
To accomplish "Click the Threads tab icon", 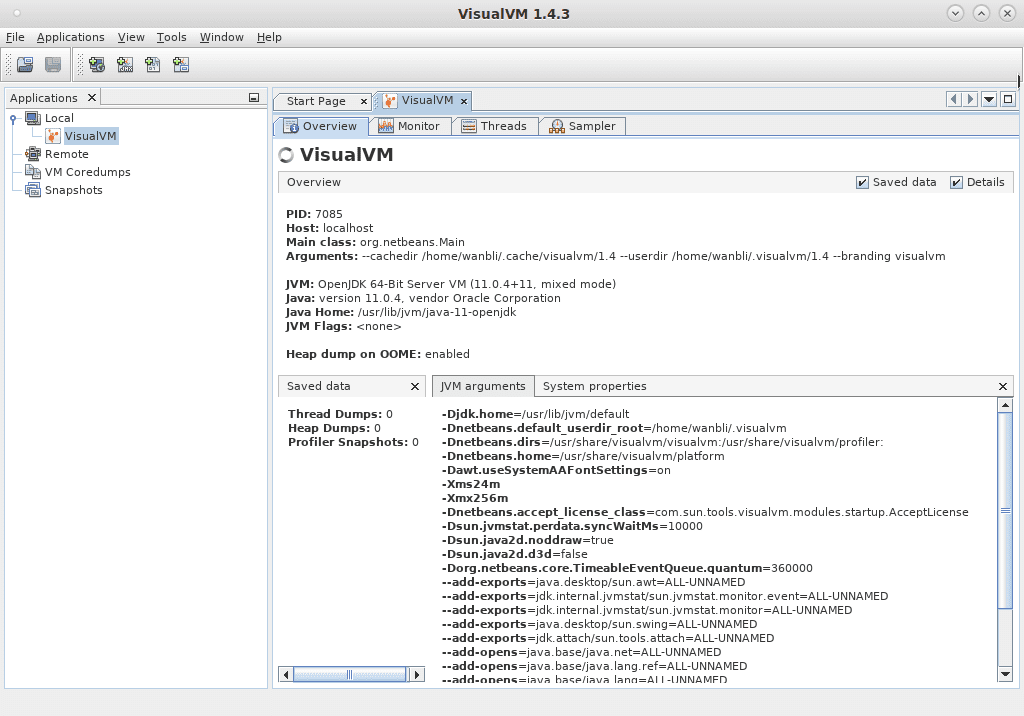I will pyautogui.click(x=469, y=126).
